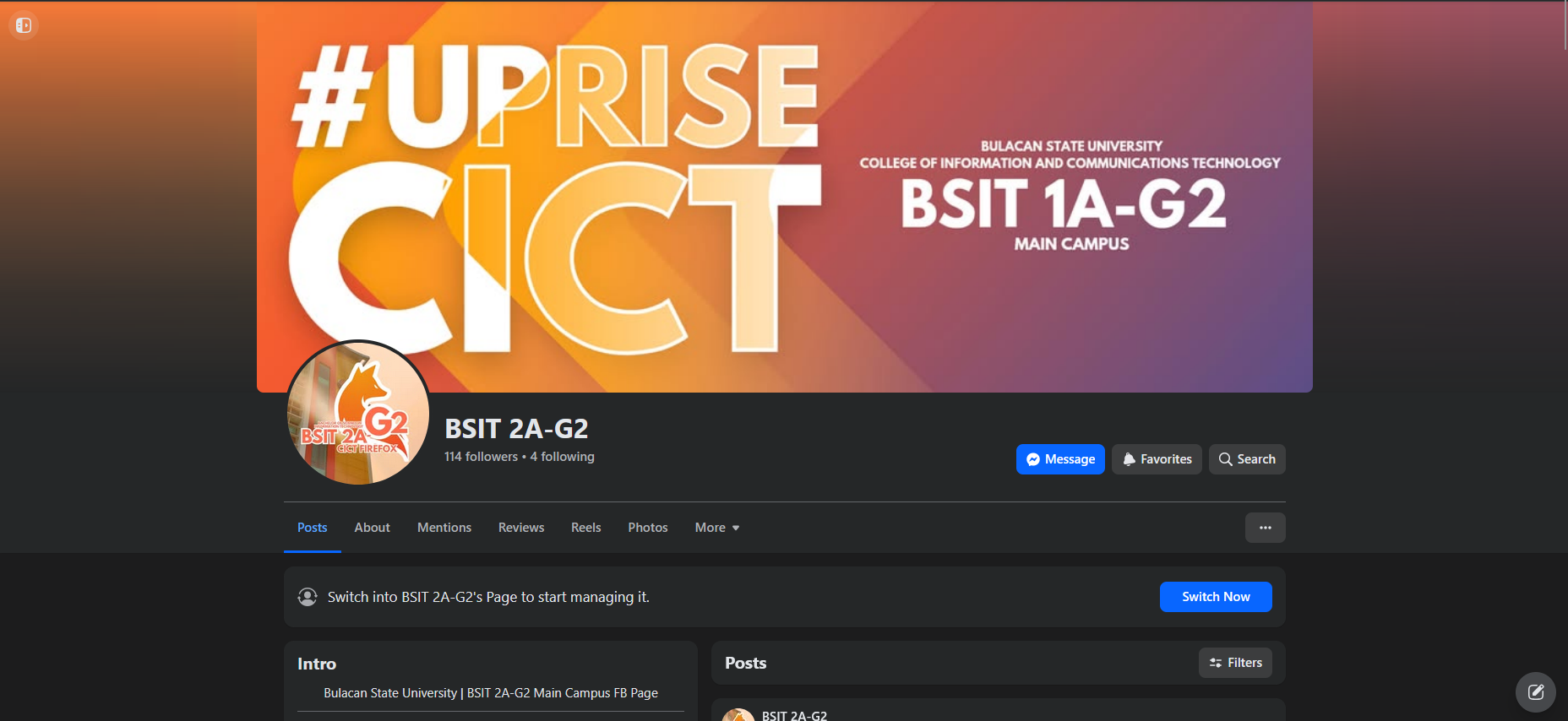Click the Switch Now button
1568x721 pixels.
tap(1216, 597)
